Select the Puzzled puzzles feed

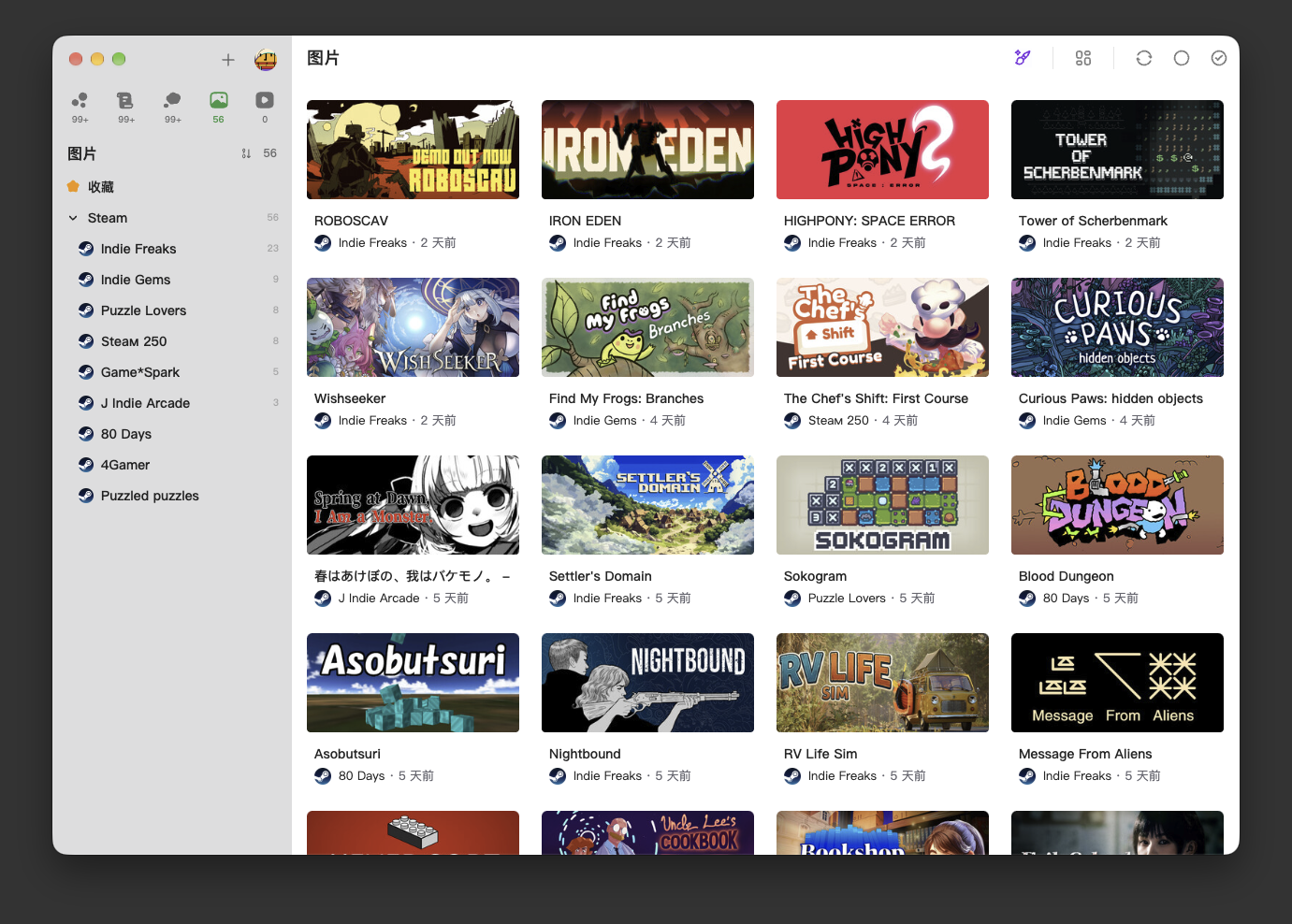click(172, 496)
